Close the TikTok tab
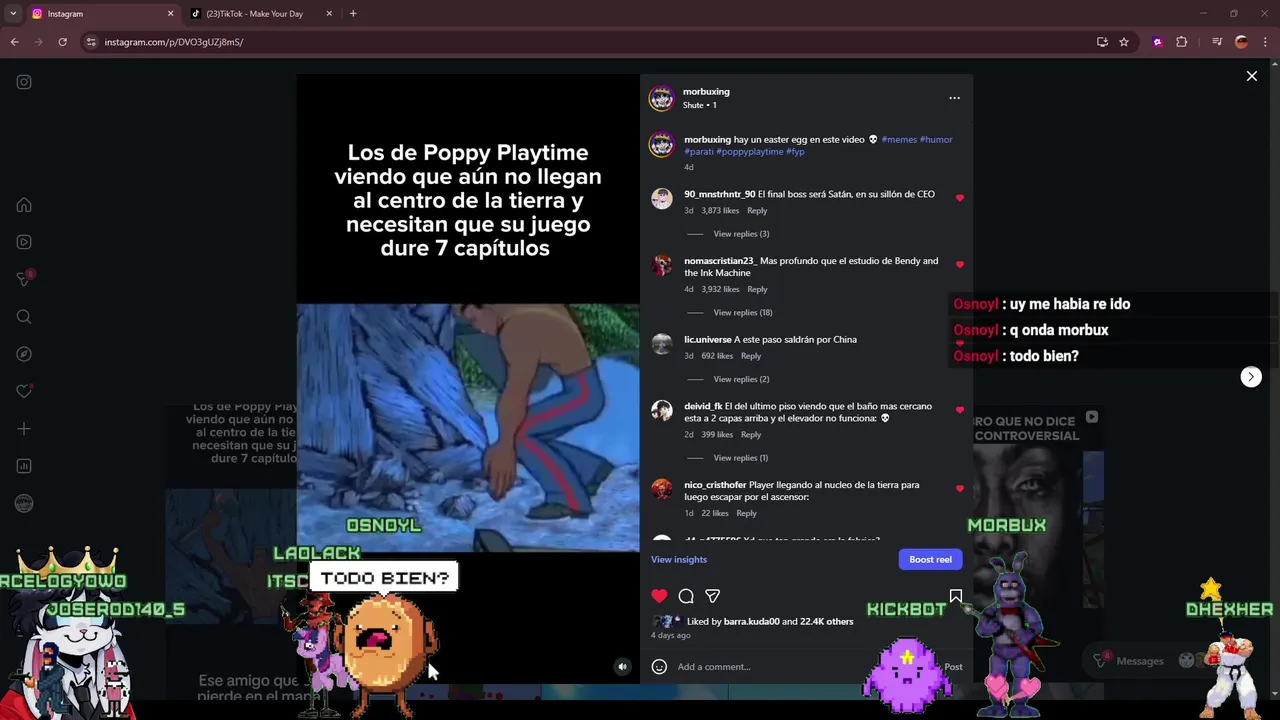The height and width of the screenshot is (720, 1280). 329,14
